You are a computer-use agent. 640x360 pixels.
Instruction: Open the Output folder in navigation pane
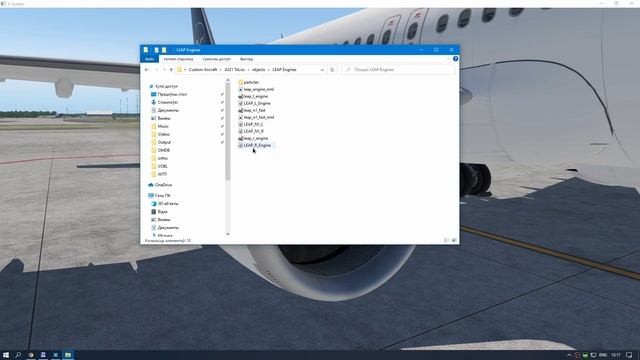161,142
